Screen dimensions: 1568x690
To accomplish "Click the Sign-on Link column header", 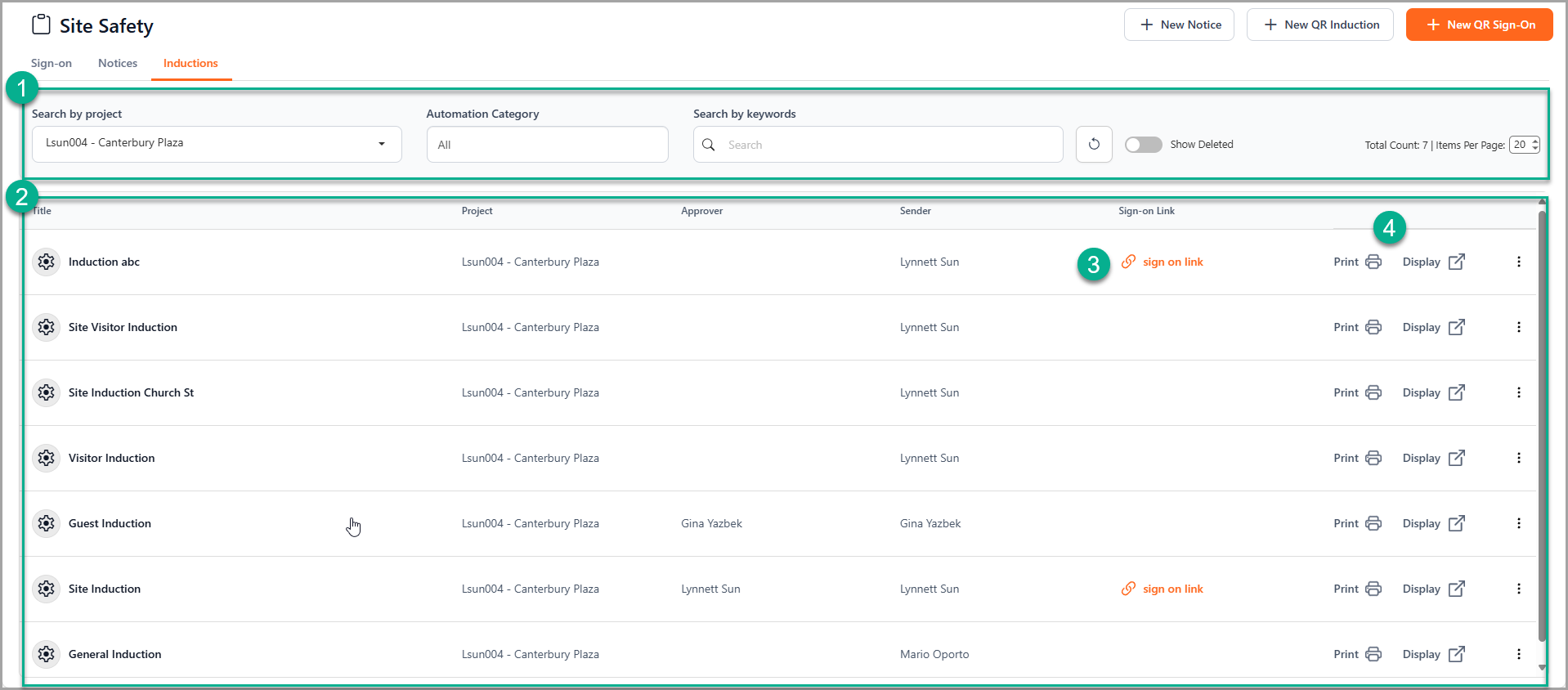I will click(x=1146, y=211).
